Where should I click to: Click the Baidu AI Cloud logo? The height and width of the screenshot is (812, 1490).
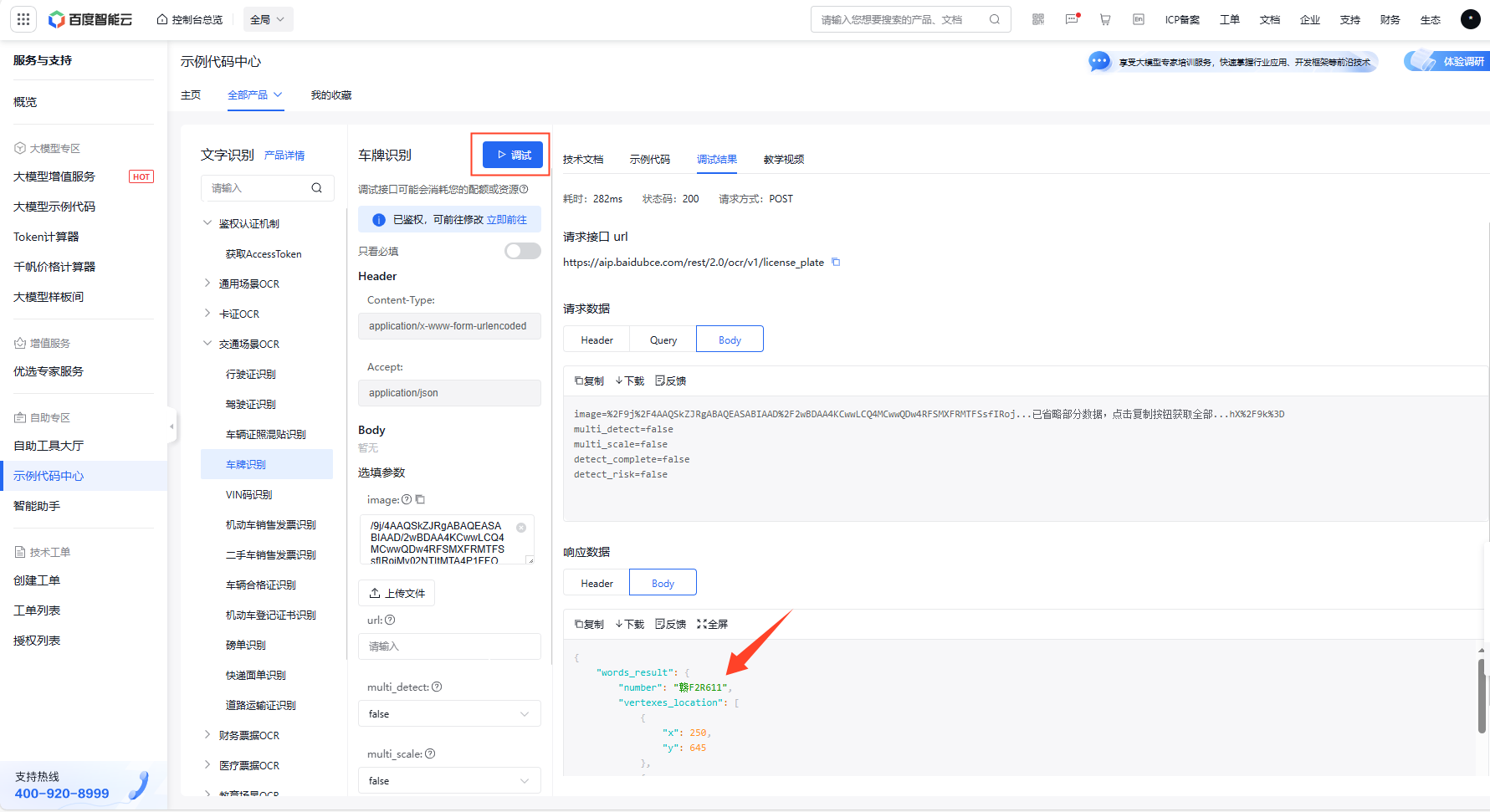(x=90, y=19)
